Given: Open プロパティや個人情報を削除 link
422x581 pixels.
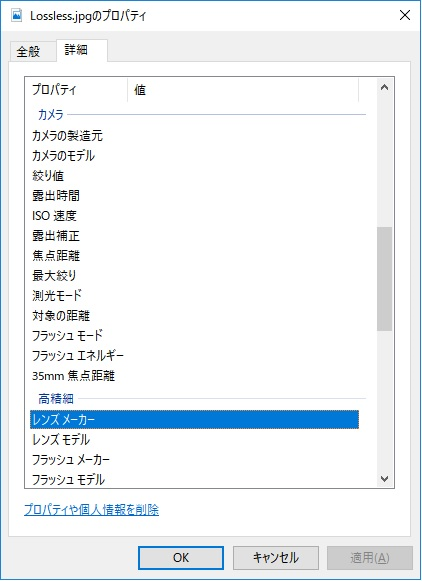Looking at the screenshot, I should (x=92, y=510).
